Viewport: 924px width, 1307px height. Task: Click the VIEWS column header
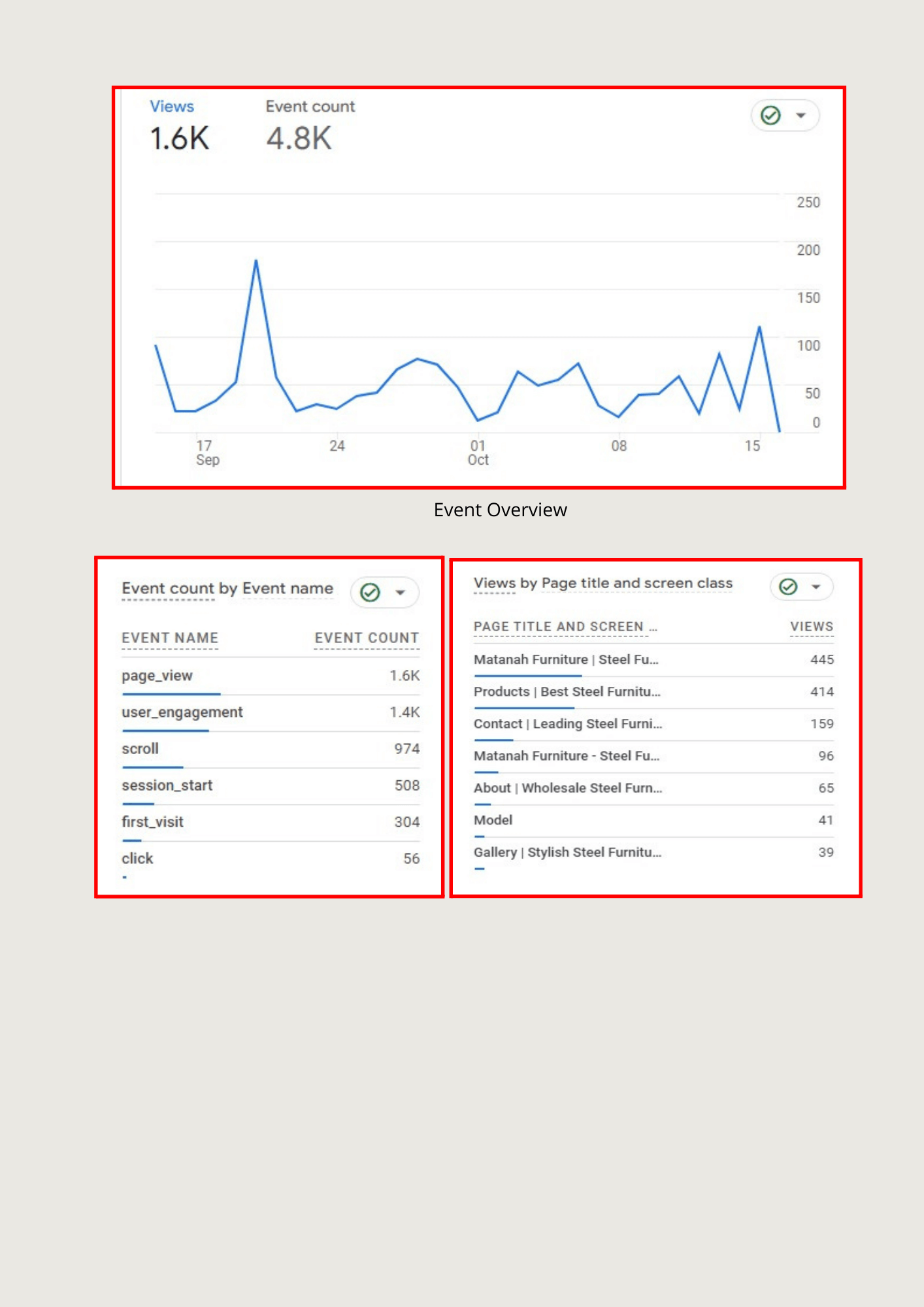[812, 627]
